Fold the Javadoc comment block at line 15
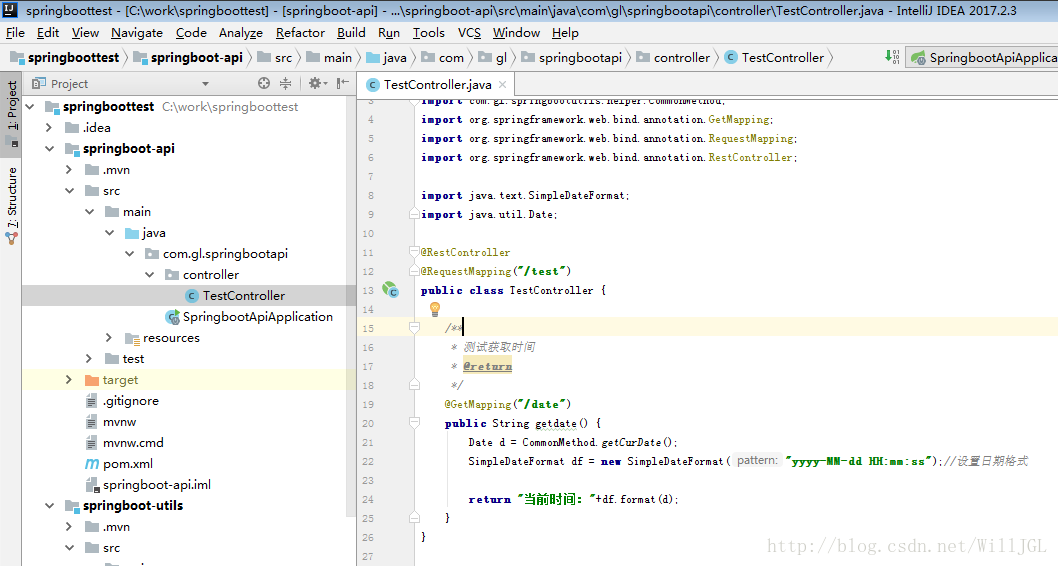Image resolution: width=1058 pixels, height=566 pixels. click(414, 328)
